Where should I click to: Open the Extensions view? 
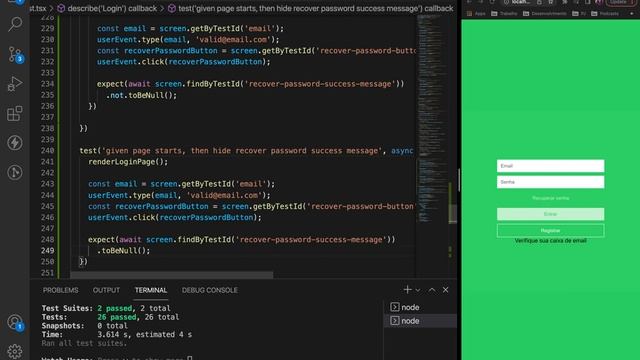click(15, 113)
